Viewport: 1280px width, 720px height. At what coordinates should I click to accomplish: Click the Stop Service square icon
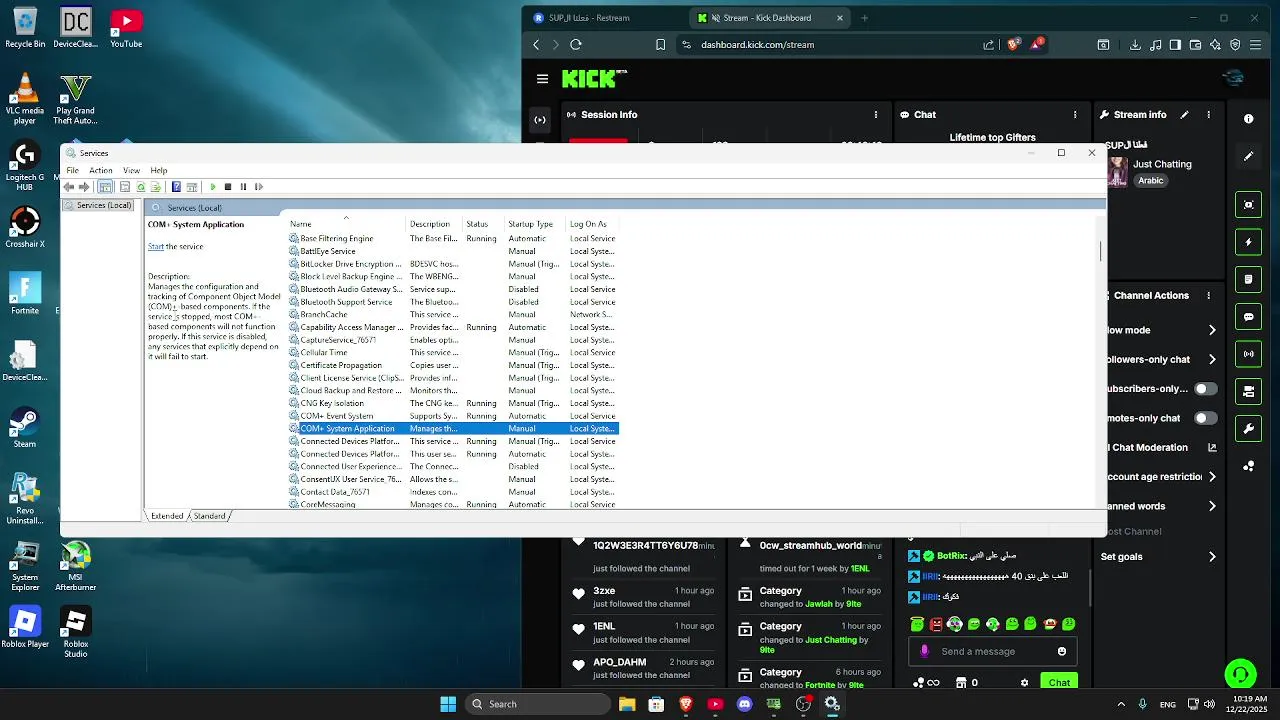[228, 187]
